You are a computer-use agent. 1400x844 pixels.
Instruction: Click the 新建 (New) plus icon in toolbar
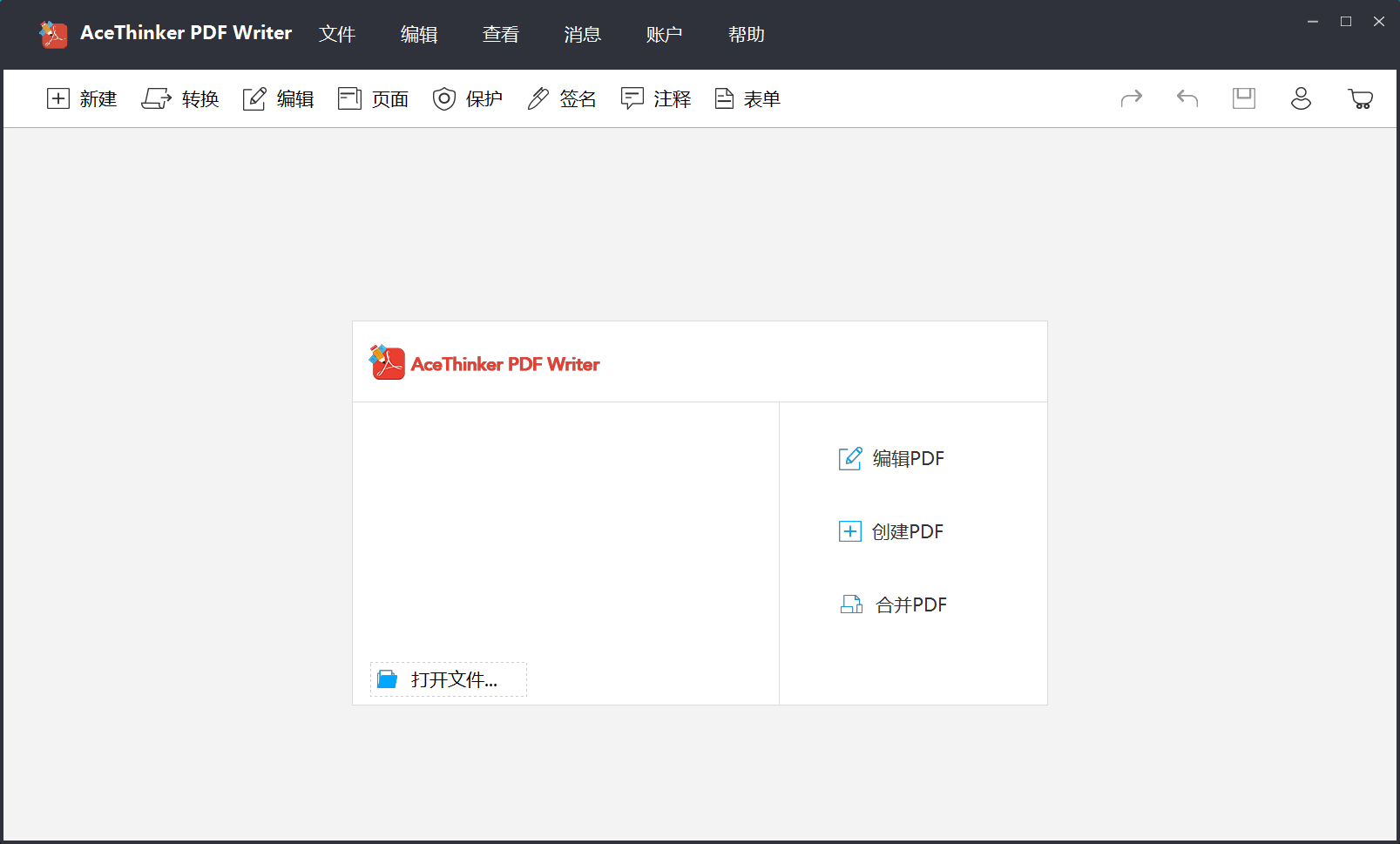point(58,98)
